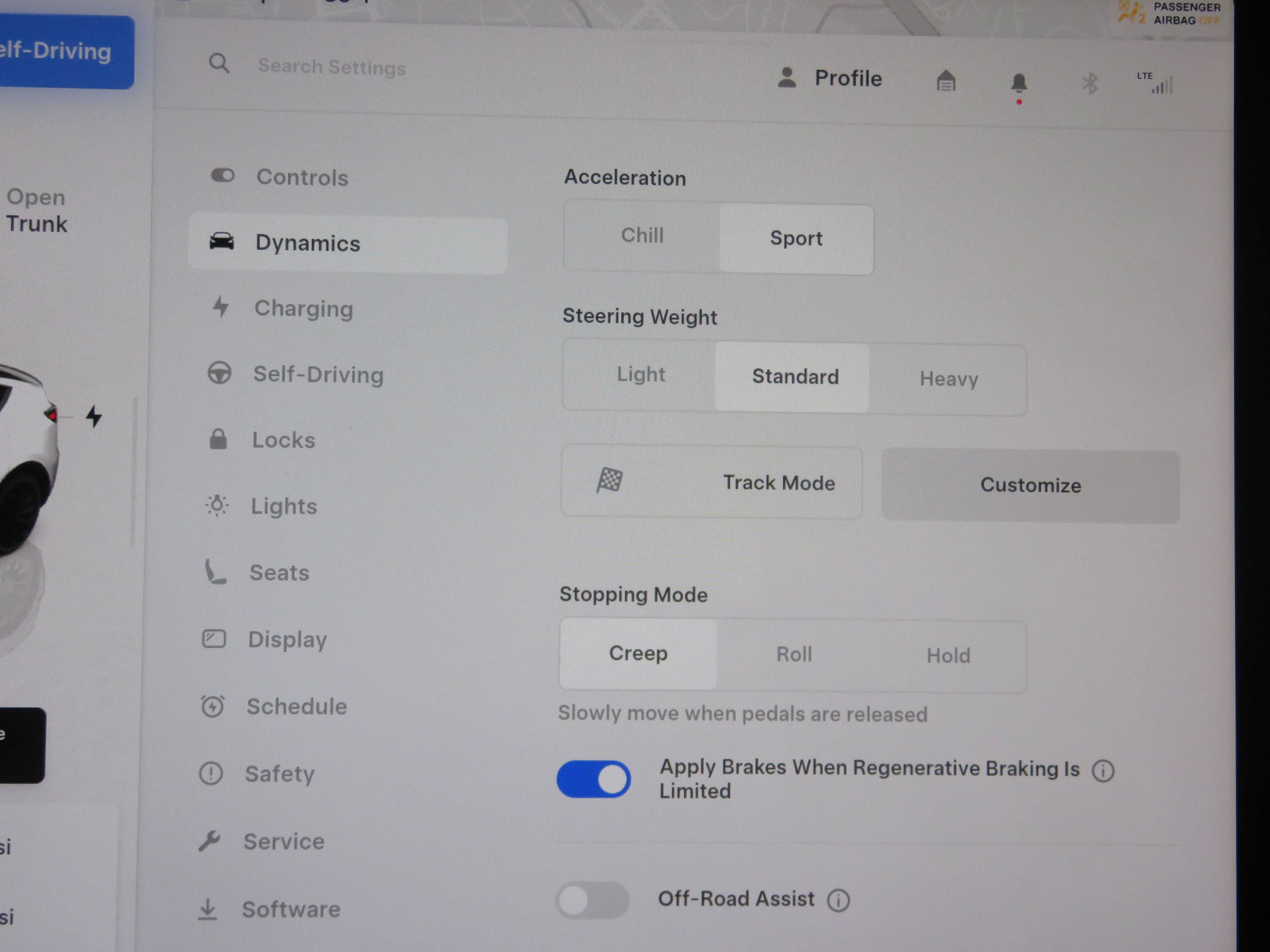Open notifications bell icon
Image resolution: width=1270 pixels, height=952 pixels.
(1019, 84)
